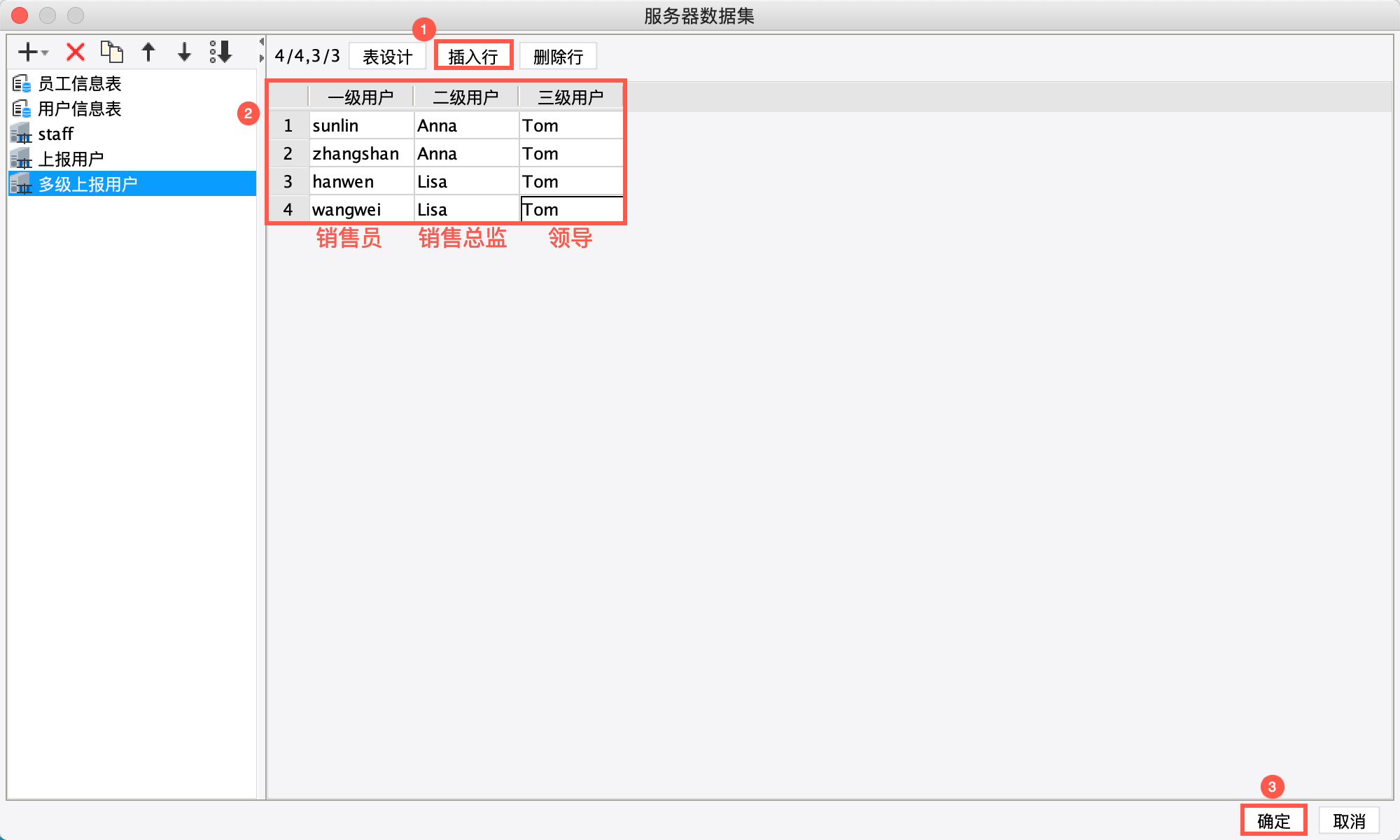Screen dimensions: 1400x840
Task: Select the 用户信息表 dataset
Action: (x=79, y=109)
